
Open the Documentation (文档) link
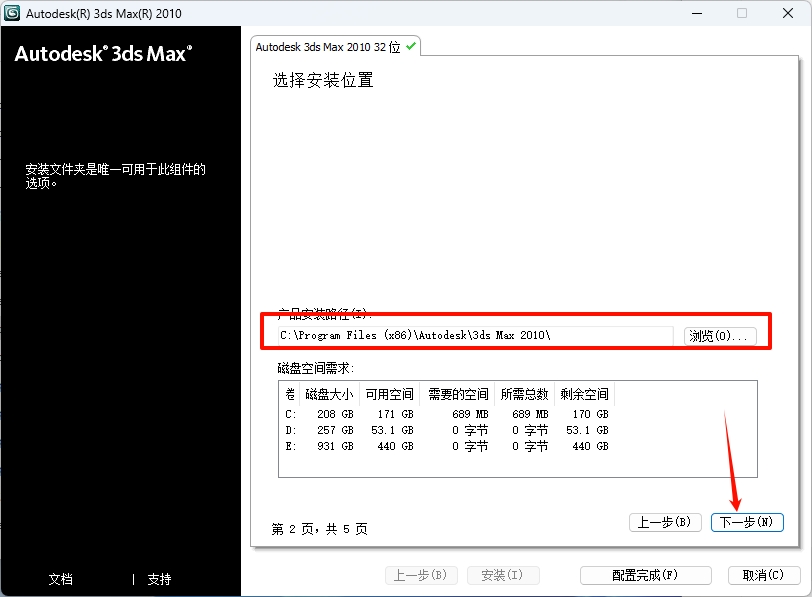60,579
